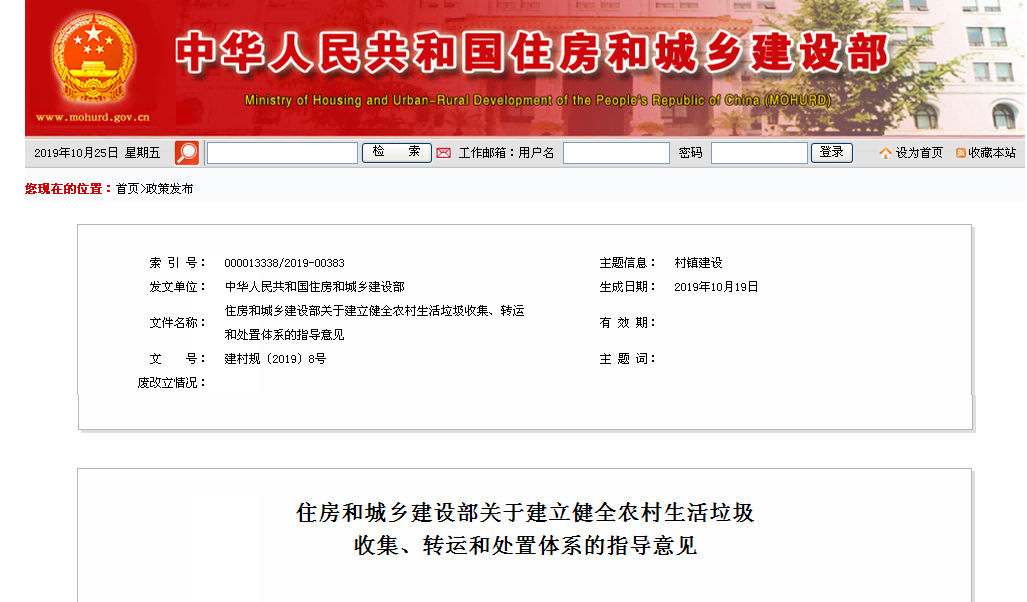Focus the 密码 password input field
The image size is (1027, 602).
coord(759,153)
